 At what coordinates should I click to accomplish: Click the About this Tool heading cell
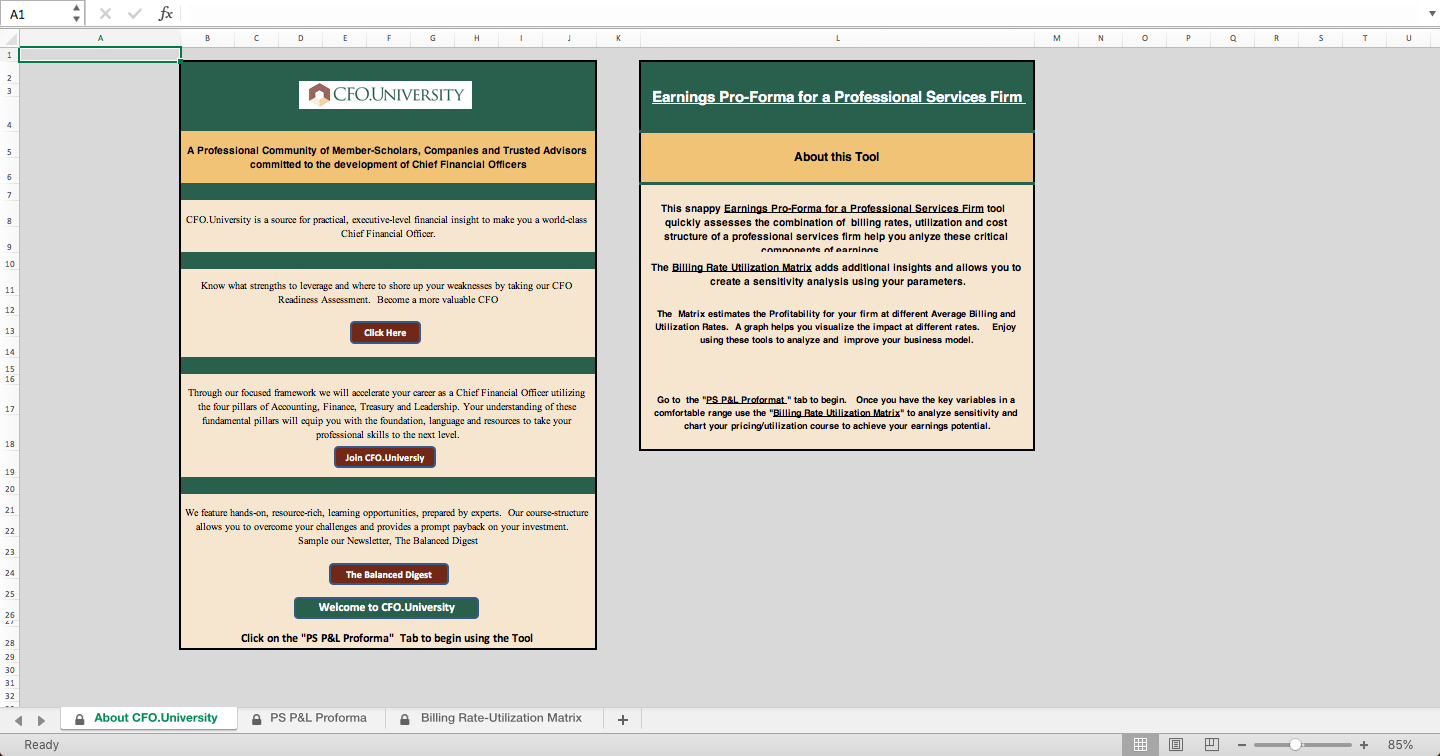click(x=837, y=157)
